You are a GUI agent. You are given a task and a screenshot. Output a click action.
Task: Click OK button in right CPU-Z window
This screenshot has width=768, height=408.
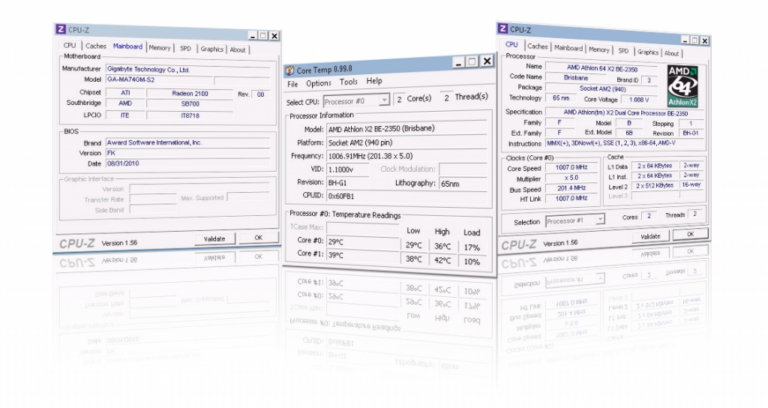[690, 234]
